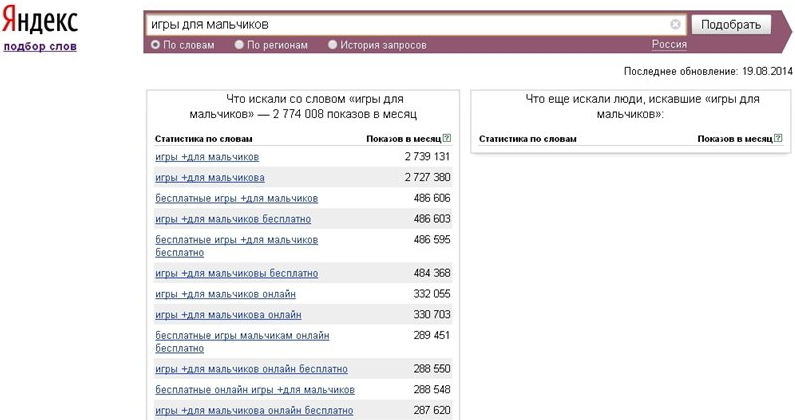Open 'бесплатные игры +для мальчиков' keyword link

point(237,198)
